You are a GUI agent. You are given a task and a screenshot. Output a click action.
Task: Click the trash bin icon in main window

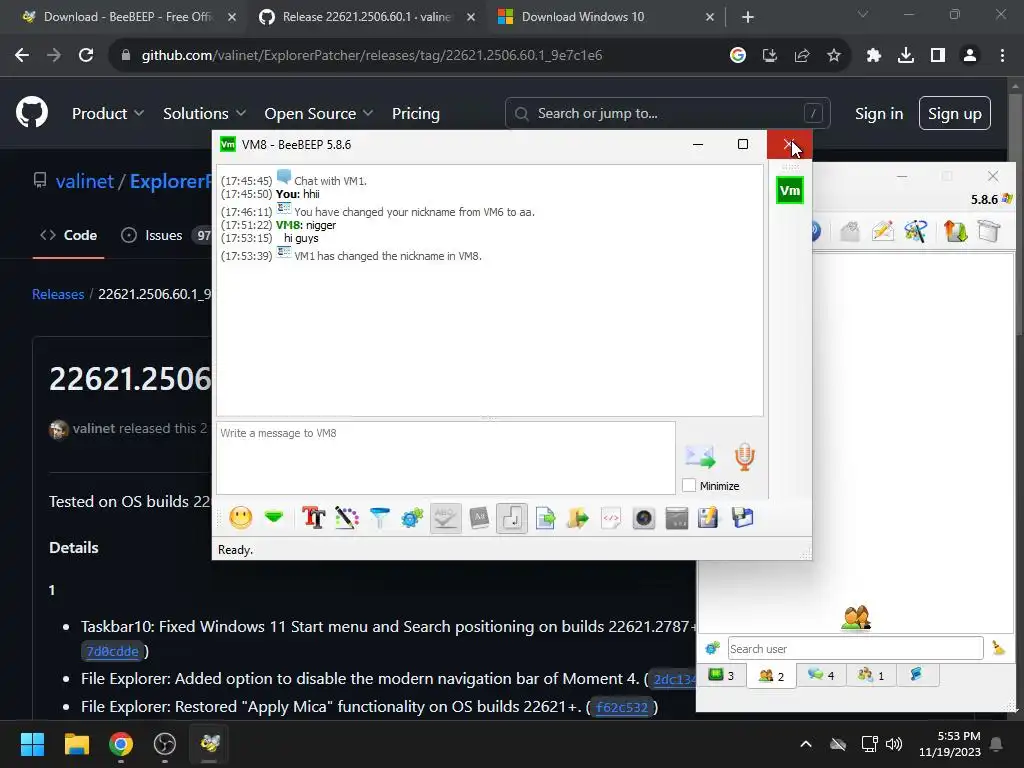989,231
